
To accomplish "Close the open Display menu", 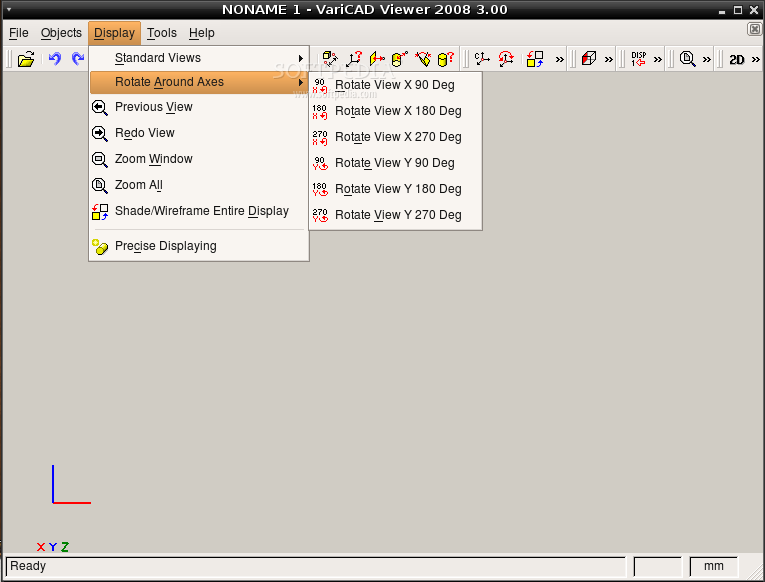I will [114, 33].
